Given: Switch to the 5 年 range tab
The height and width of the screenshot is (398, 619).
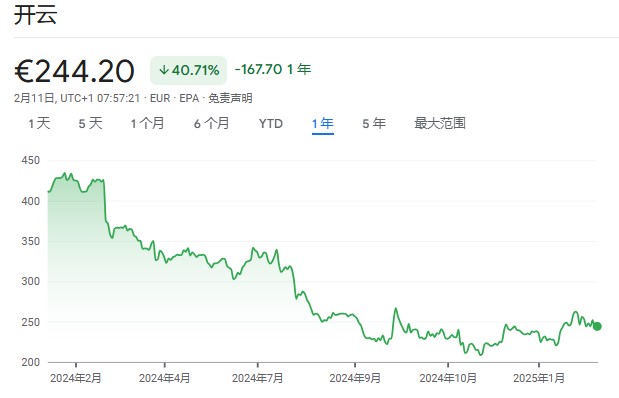Looking at the screenshot, I should tap(374, 124).
